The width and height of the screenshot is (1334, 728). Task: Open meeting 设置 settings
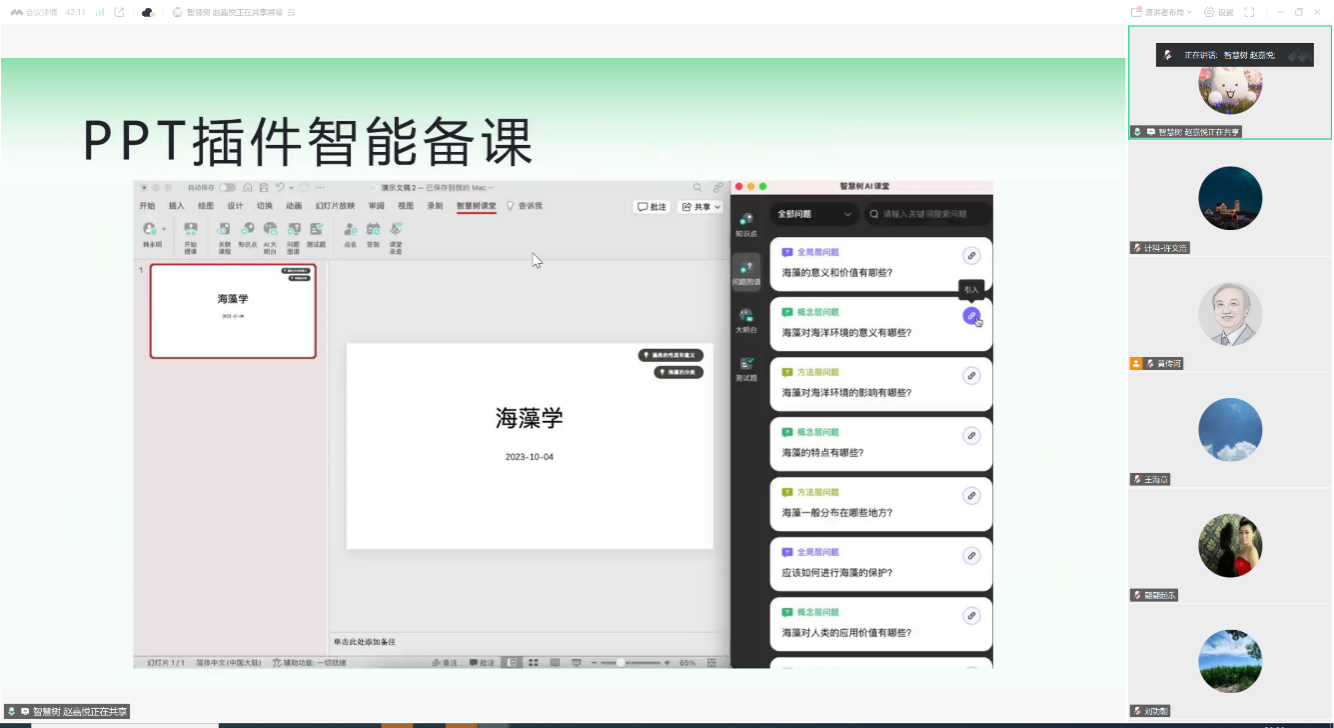click(1219, 12)
